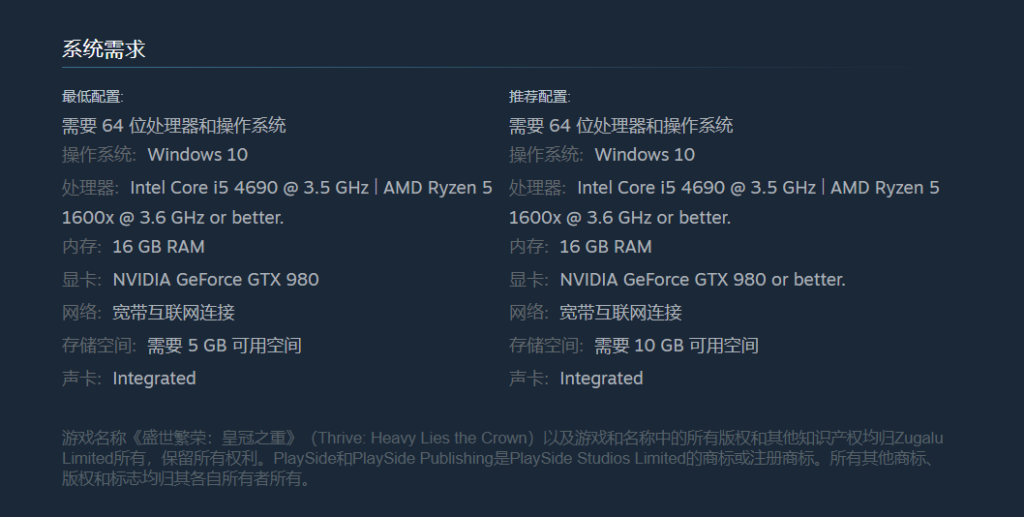Click recommended processor Intel Core i5 4690 text
The width and height of the screenshot is (1024, 517).
758,188
